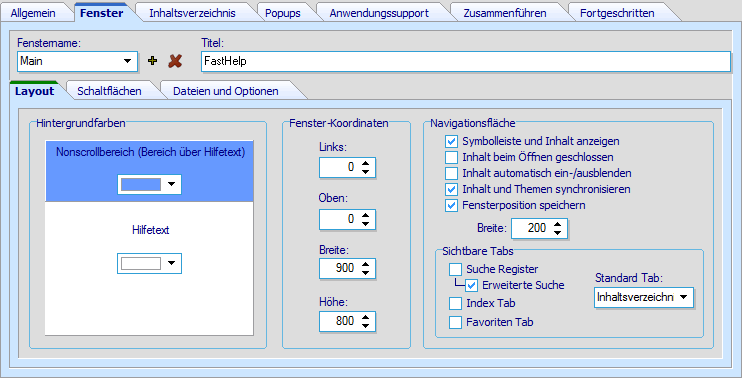Increase navigation Breite 200 with up arrow
Screen dimensions: 742x378
557,224
